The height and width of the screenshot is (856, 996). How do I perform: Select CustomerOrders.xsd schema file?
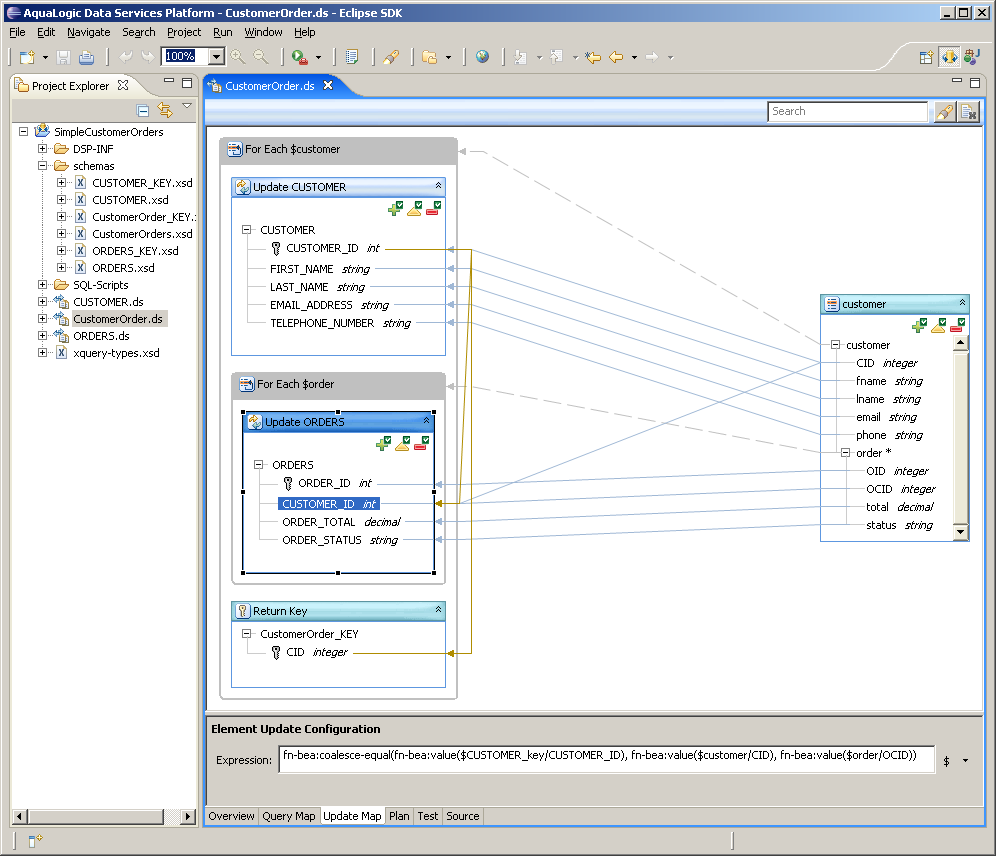[142, 234]
